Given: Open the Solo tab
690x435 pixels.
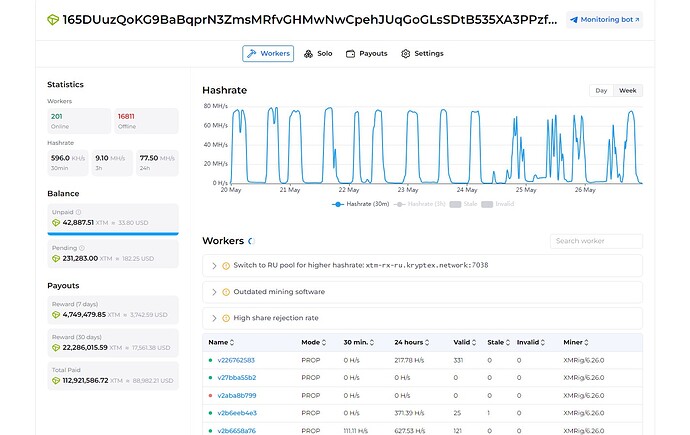Looking at the screenshot, I should [318, 54].
